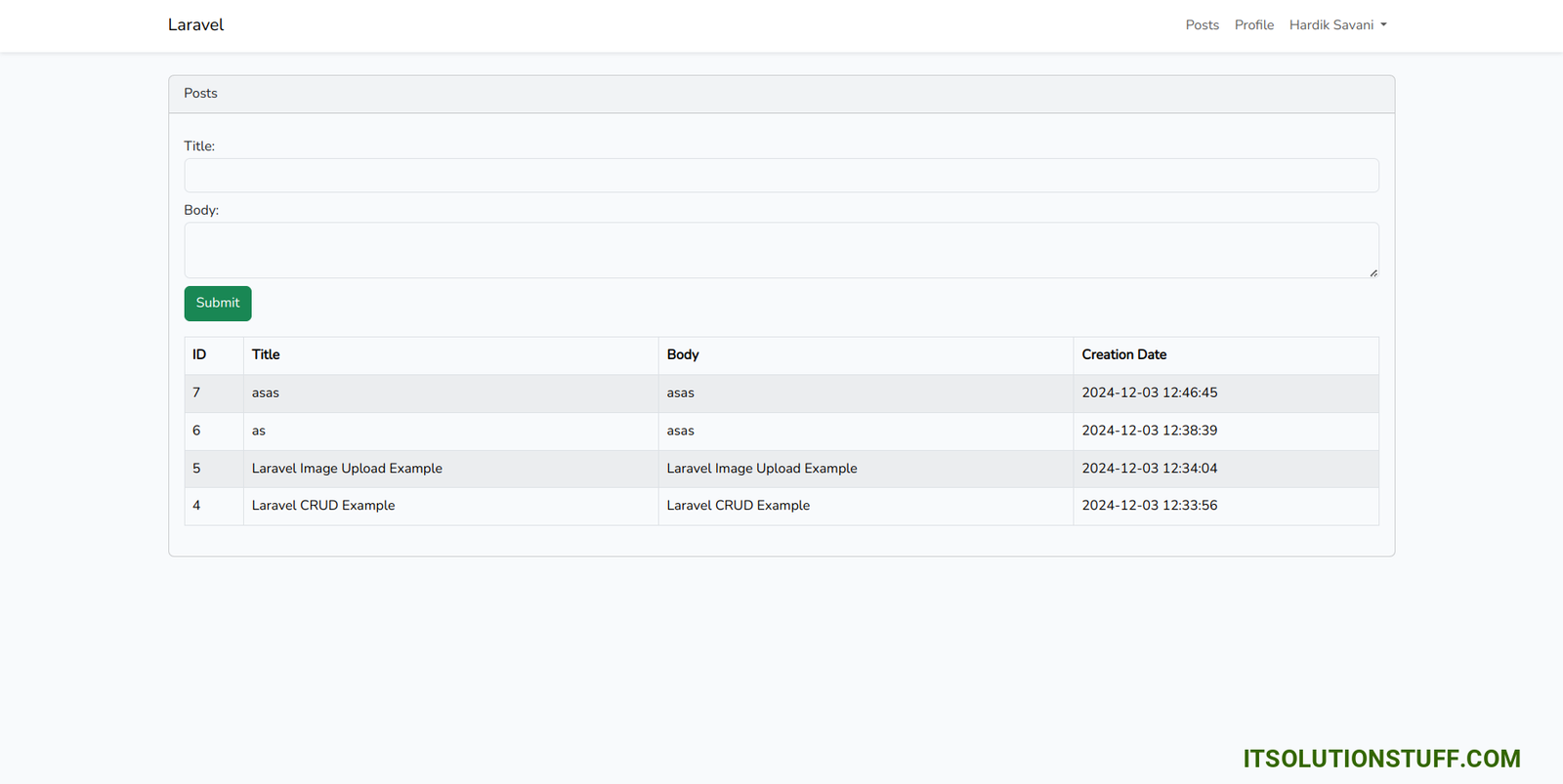1563x784 pixels.
Task: Select the ID cell showing 7
Action: coord(196,393)
